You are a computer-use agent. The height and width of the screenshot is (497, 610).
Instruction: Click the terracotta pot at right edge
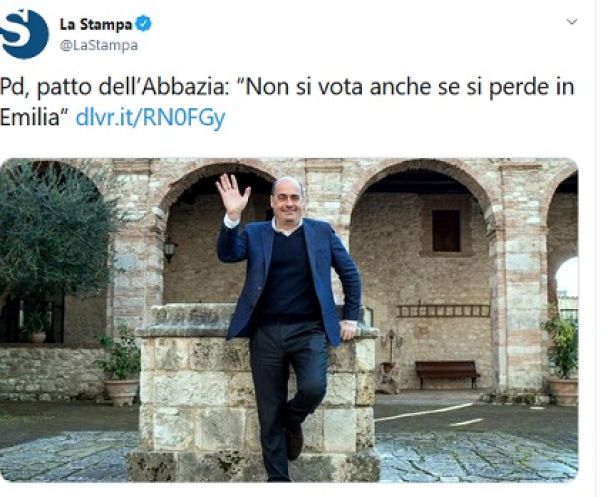click(x=563, y=392)
